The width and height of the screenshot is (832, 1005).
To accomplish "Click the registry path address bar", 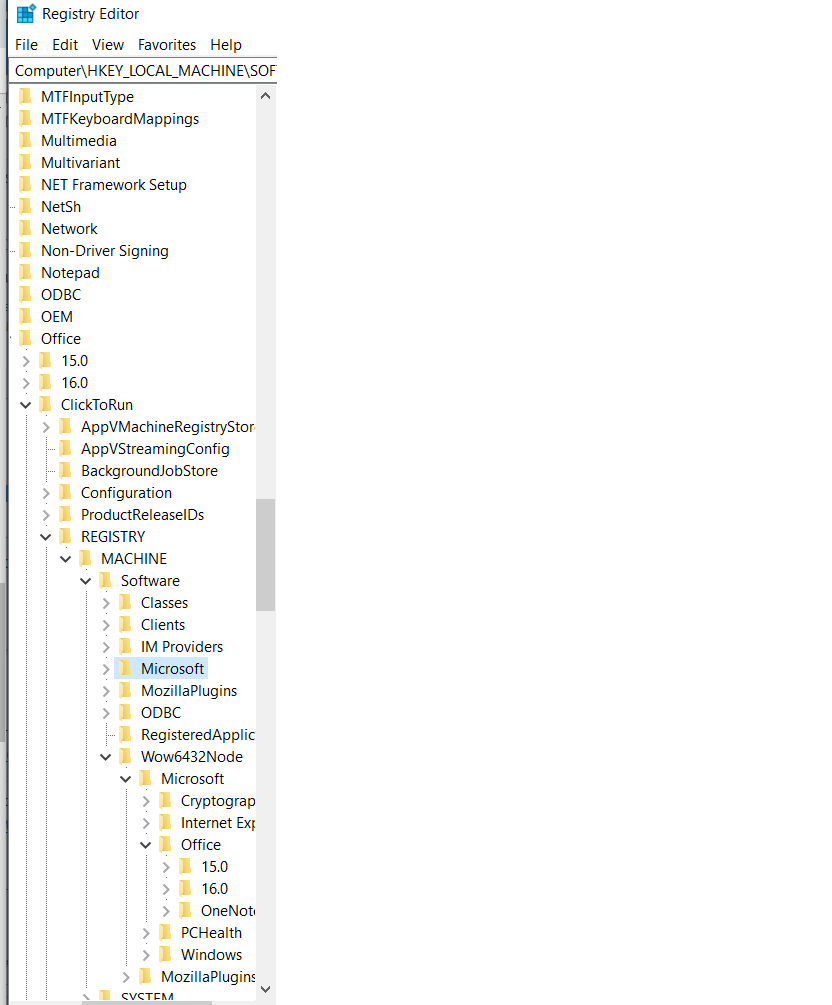I will (145, 71).
